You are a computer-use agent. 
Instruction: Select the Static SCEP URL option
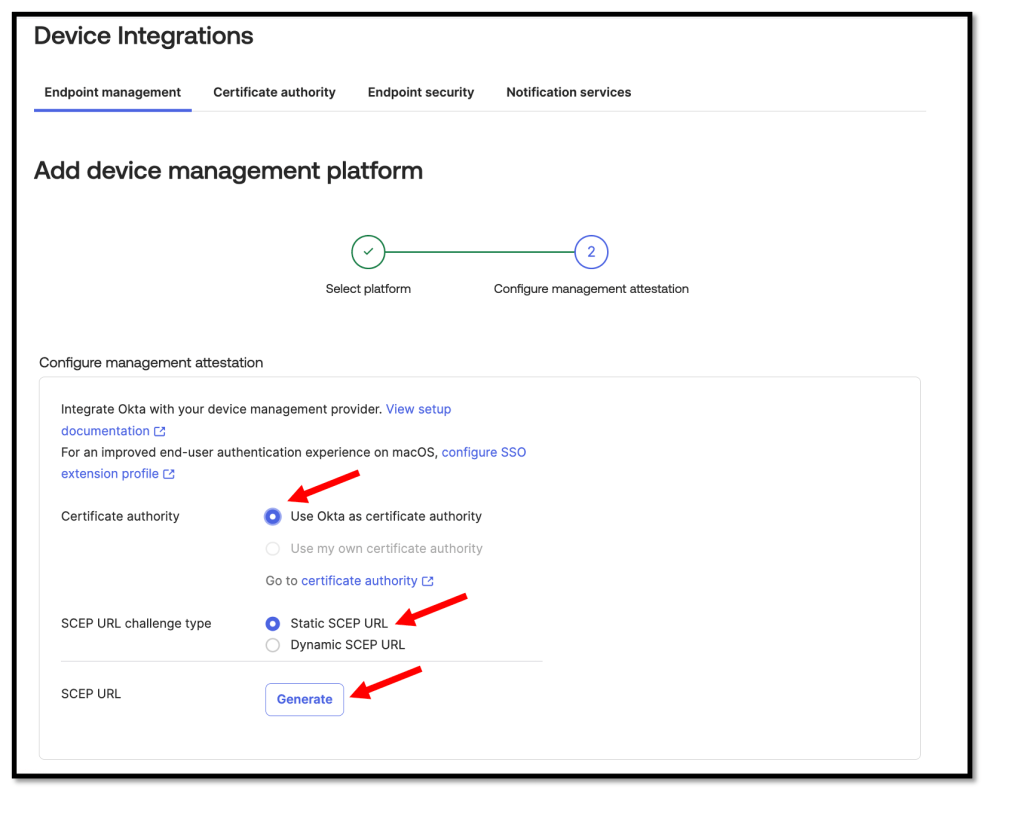click(273, 624)
